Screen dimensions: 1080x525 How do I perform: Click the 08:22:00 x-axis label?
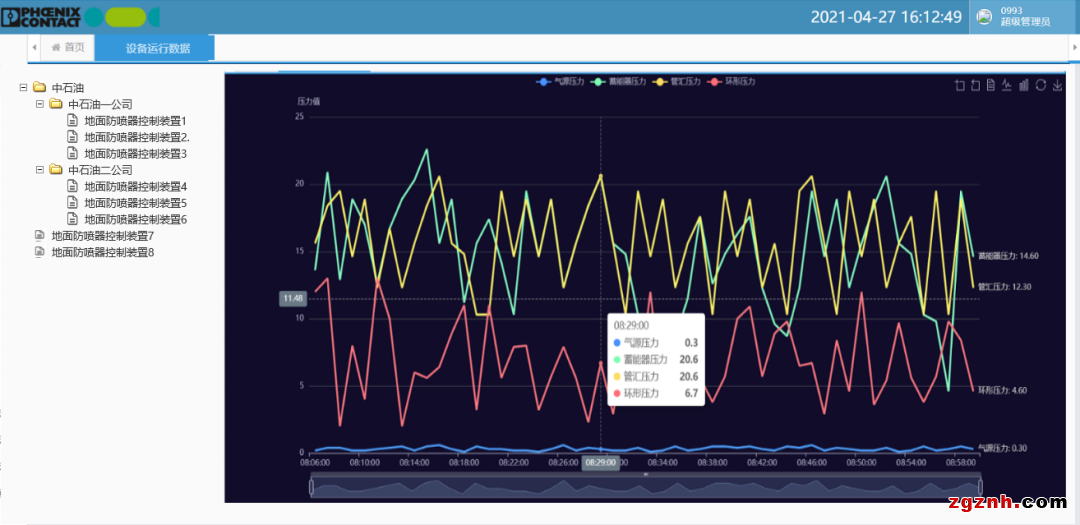pos(513,463)
